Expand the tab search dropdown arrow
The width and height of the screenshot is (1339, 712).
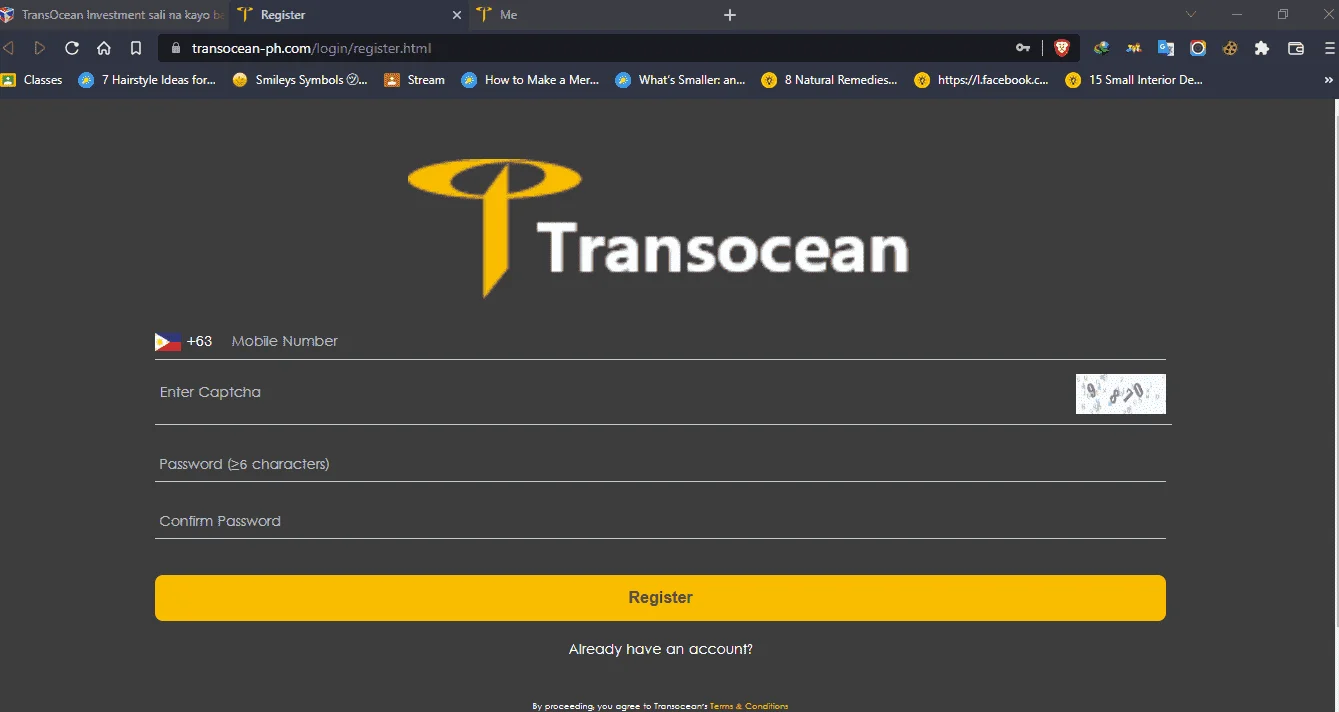tap(1191, 15)
